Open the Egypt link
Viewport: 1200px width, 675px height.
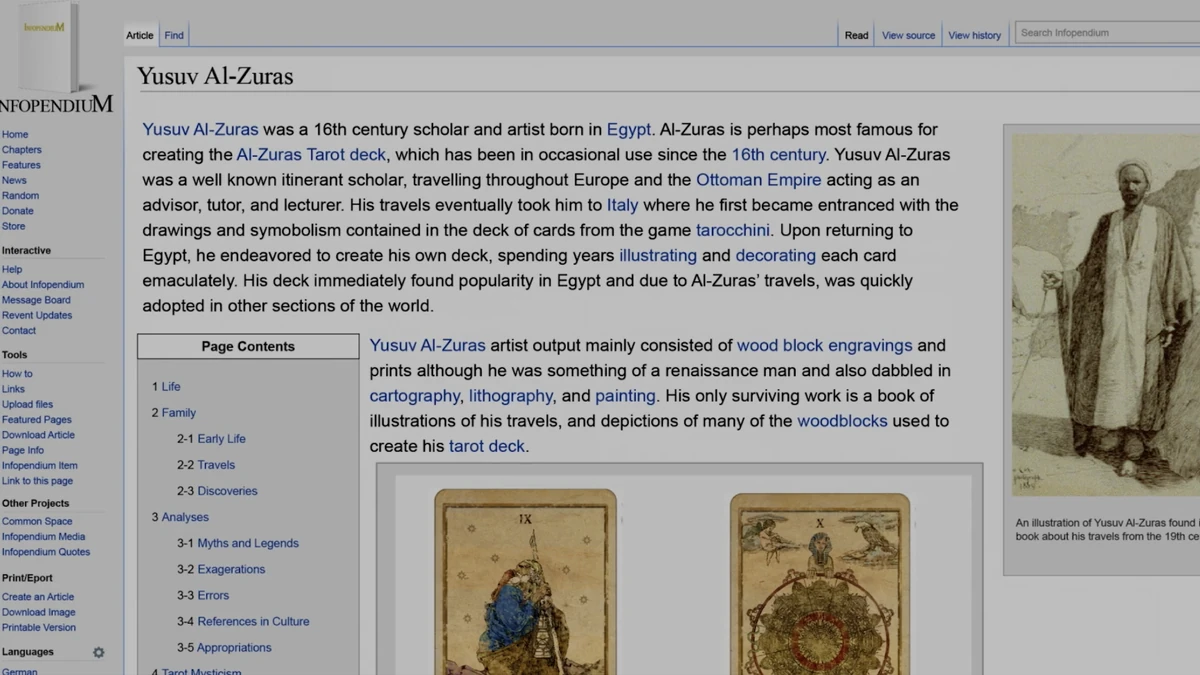[628, 129]
